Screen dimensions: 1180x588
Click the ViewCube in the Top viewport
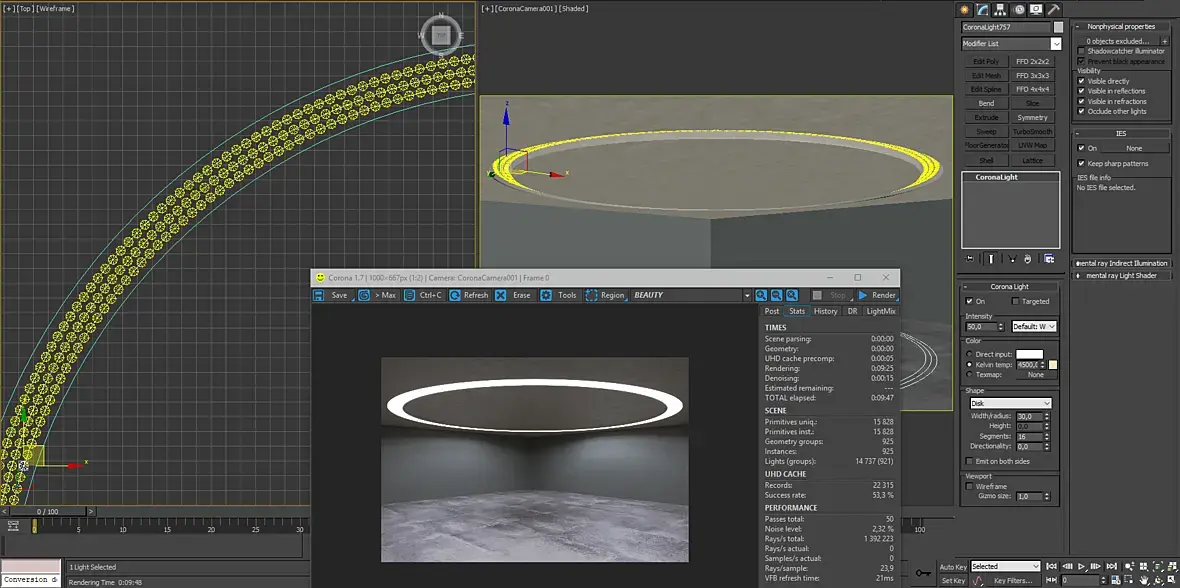point(440,35)
